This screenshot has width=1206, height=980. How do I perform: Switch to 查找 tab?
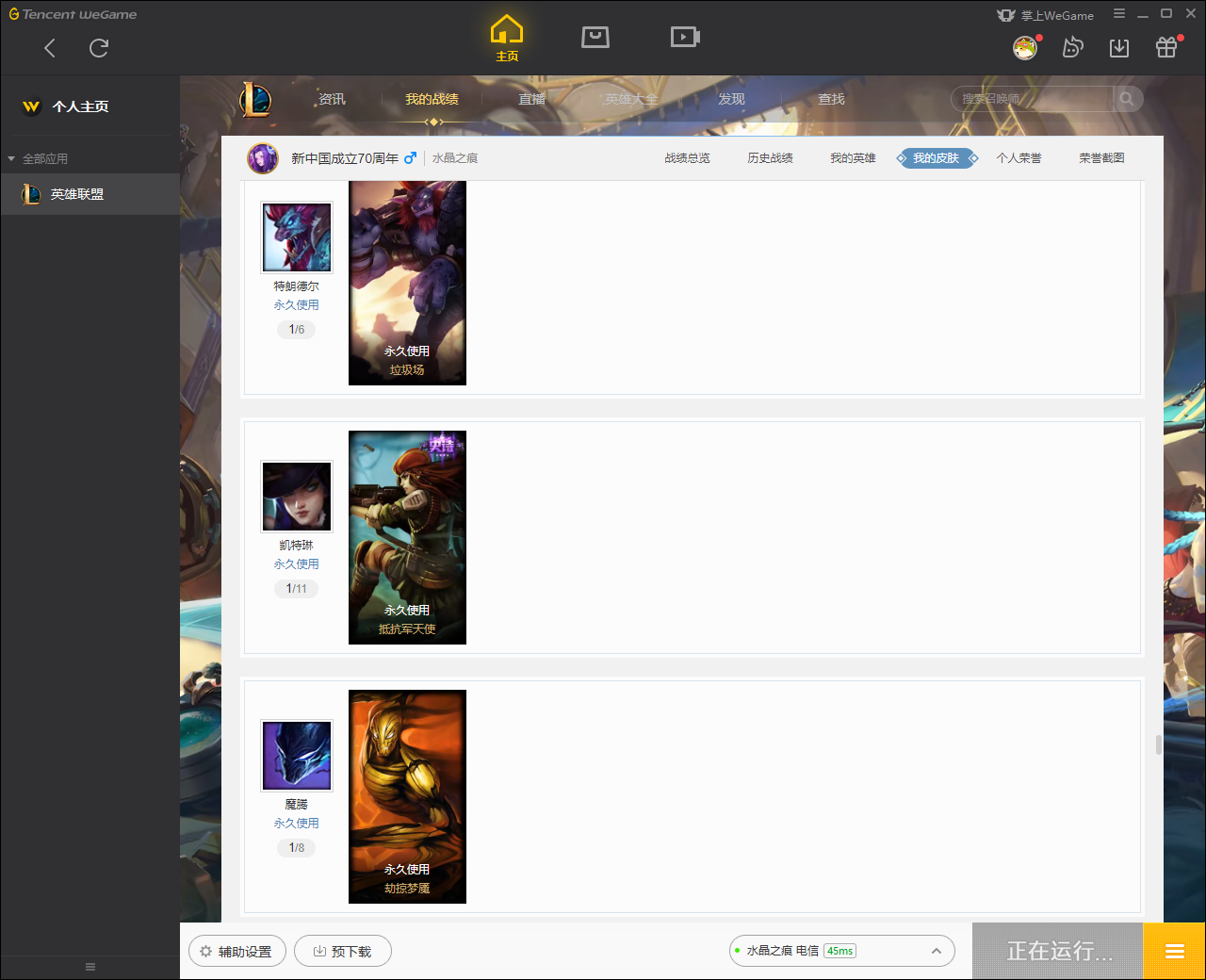[831, 99]
